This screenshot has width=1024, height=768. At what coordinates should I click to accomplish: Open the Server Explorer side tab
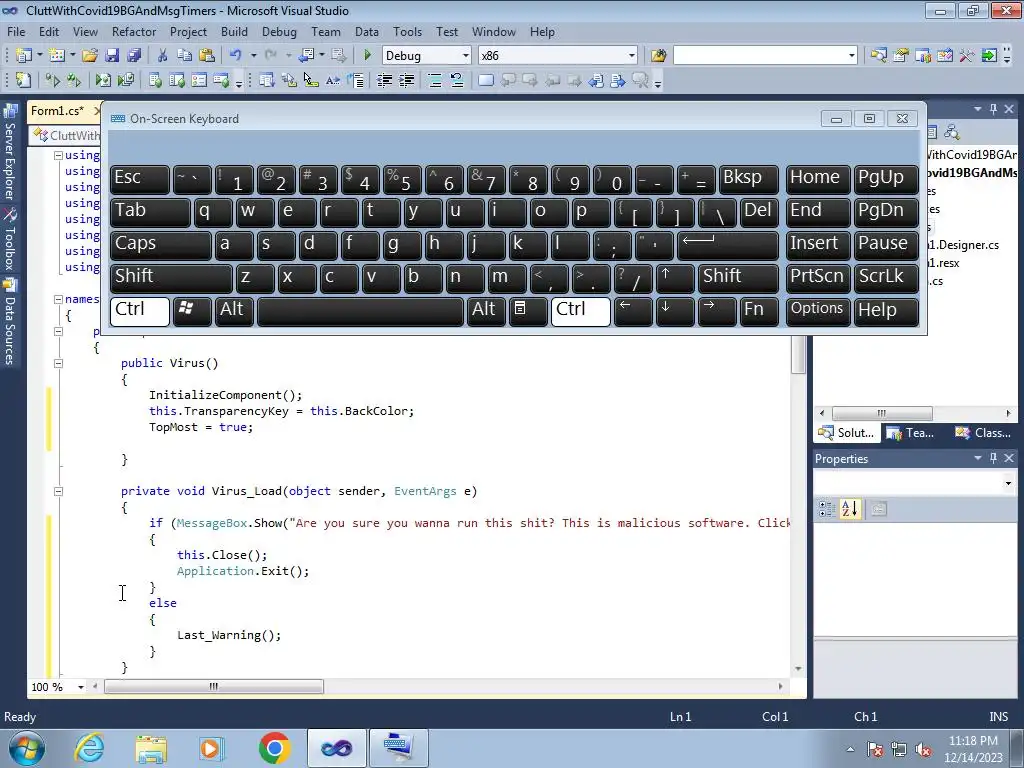[x=10, y=153]
